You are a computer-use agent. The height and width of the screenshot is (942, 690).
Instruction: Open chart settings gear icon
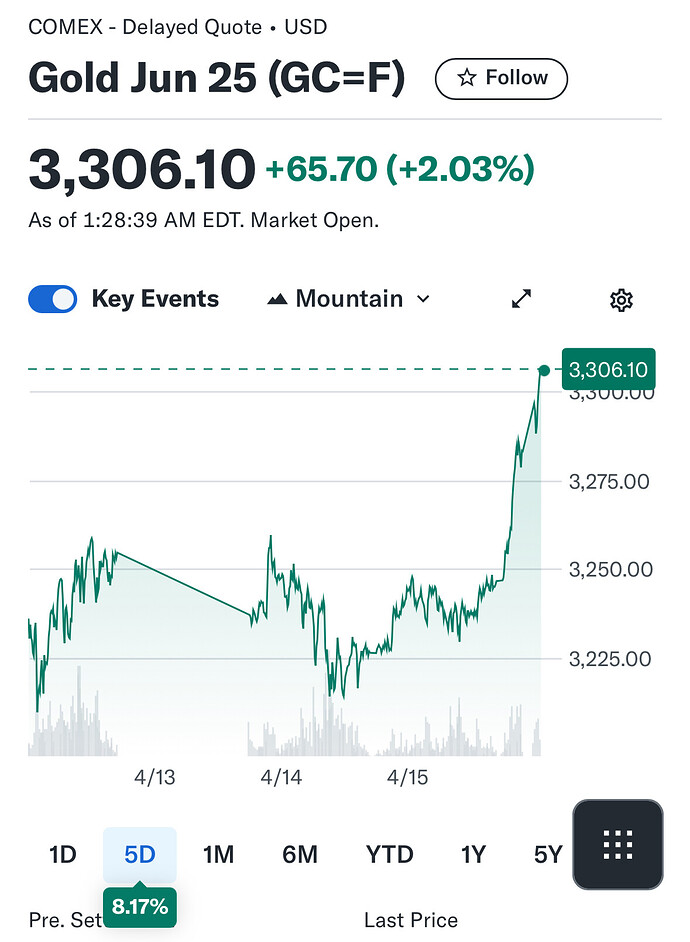(x=621, y=299)
